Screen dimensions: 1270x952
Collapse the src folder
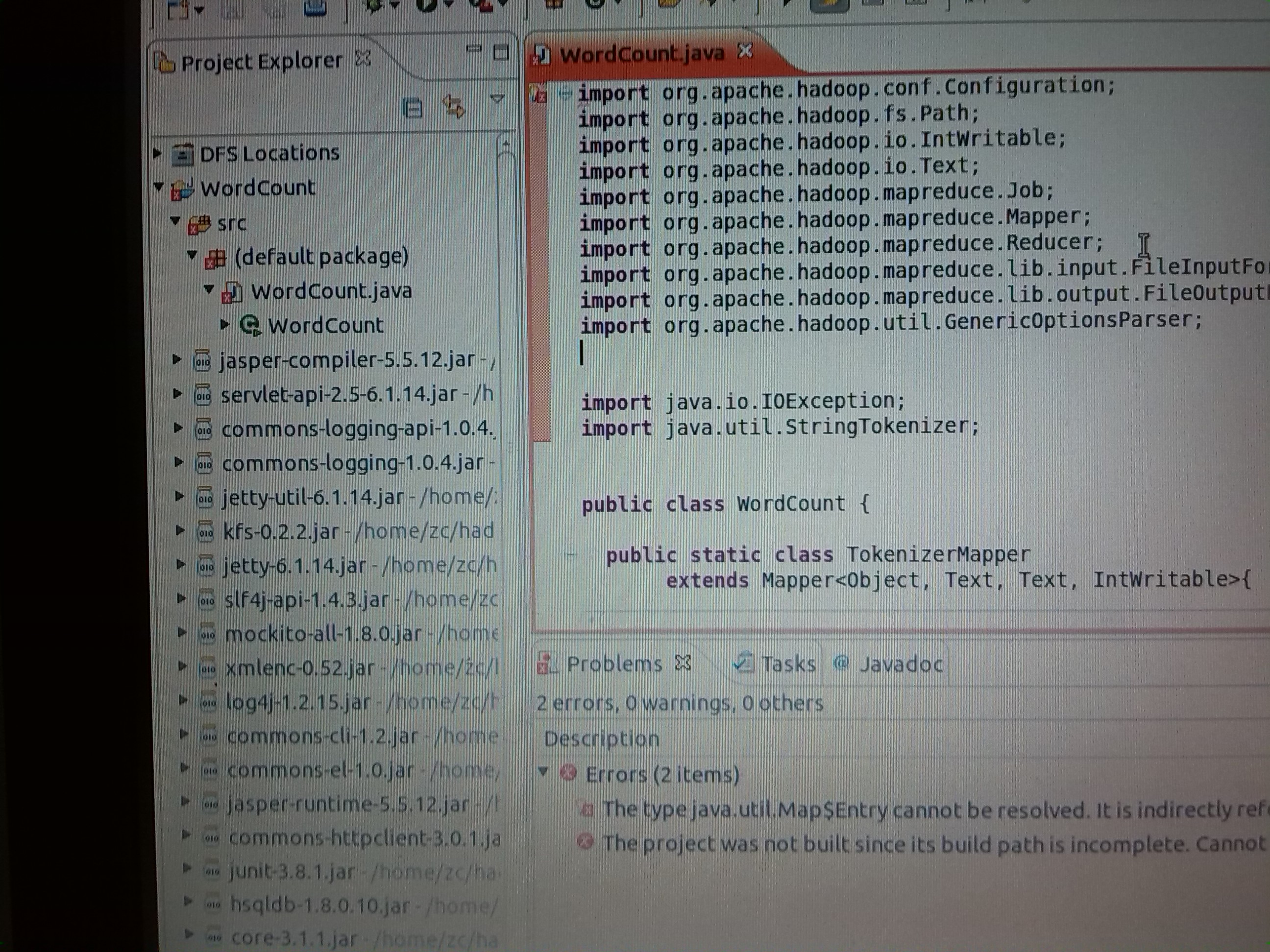(x=176, y=221)
